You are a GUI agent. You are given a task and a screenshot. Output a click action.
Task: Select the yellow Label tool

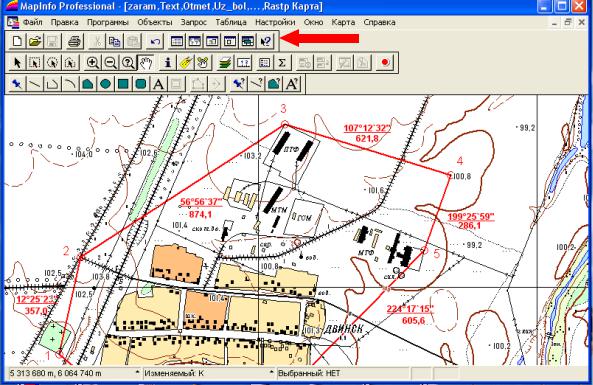pos(185,62)
